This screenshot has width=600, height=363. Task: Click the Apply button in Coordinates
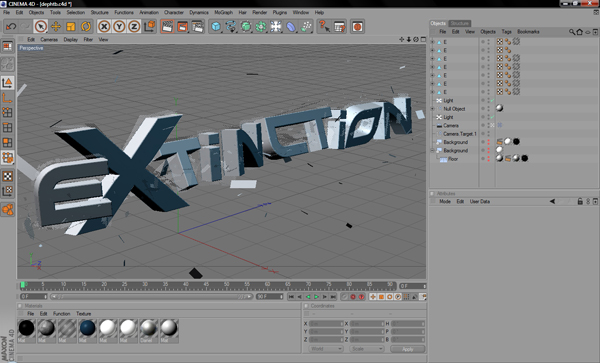pos(408,349)
